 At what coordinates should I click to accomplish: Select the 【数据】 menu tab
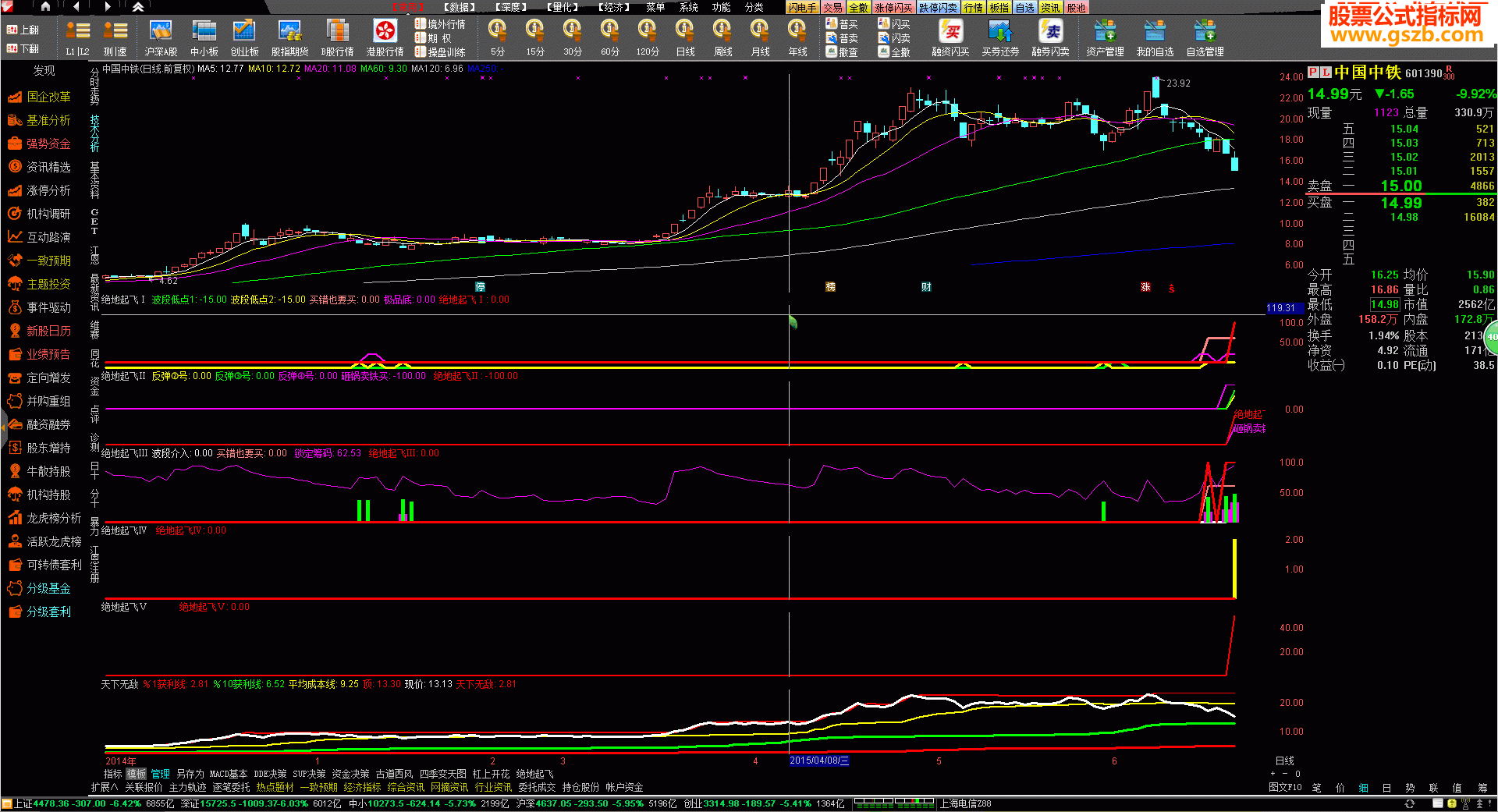pos(459,7)
